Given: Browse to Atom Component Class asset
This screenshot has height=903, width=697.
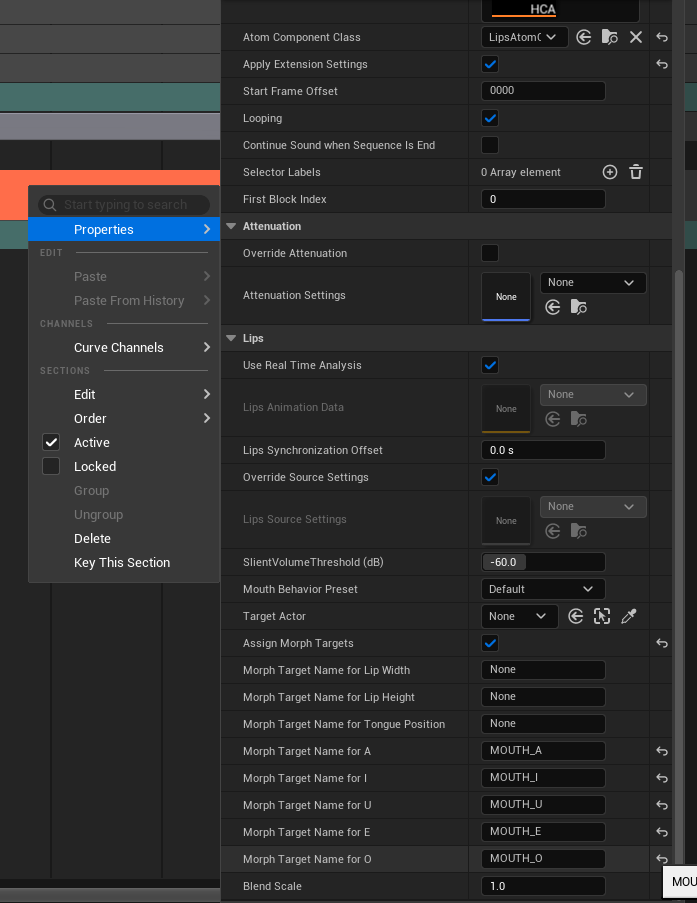Looking at the screenshot, I should click(x=610, y=37).
